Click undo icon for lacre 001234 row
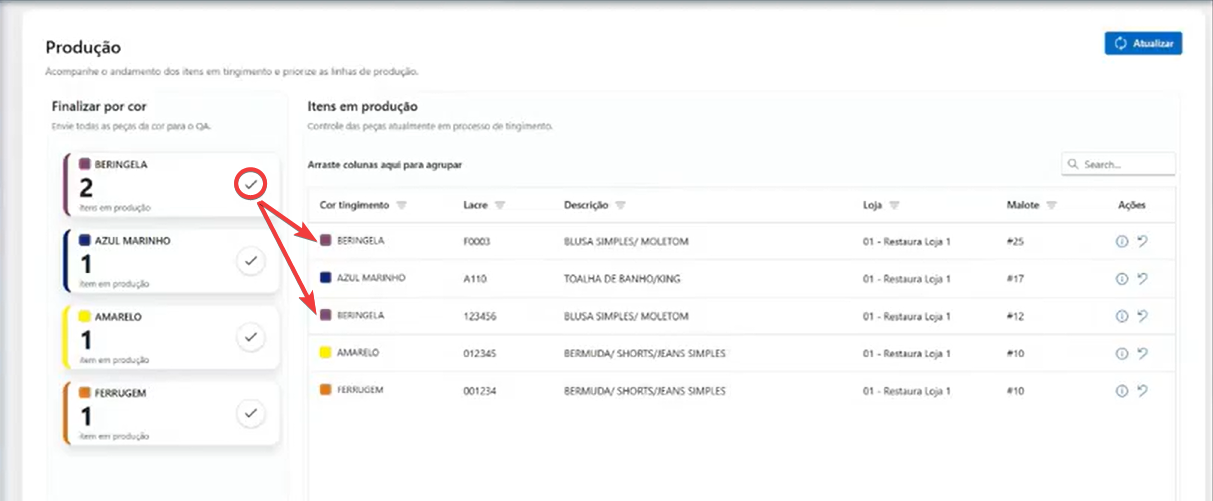This screenshot has width=1213, height=501. [x=1142, y=391]
